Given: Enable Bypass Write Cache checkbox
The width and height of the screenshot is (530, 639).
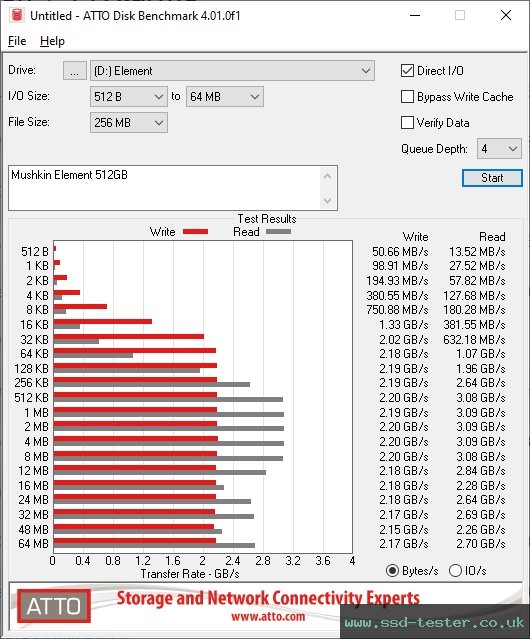Looking at the screenshot, I should [407, 97].
